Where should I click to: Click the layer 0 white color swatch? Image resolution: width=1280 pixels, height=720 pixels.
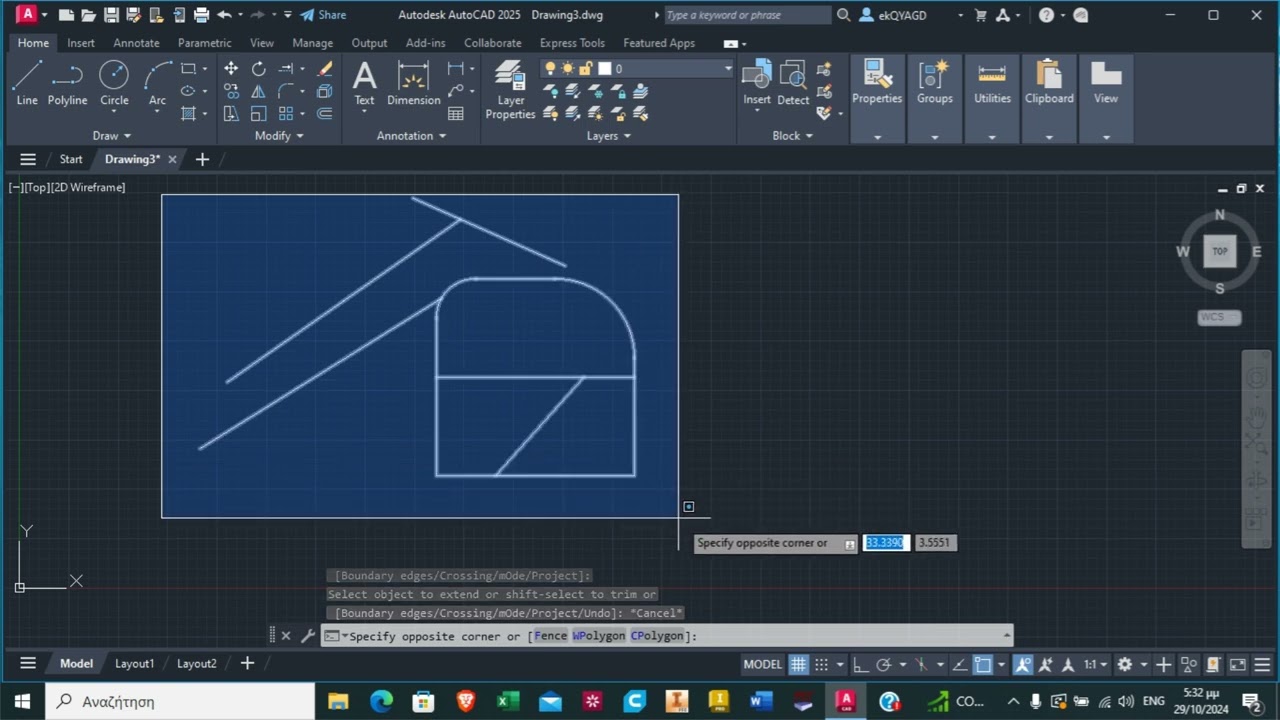tap(604, 69)
